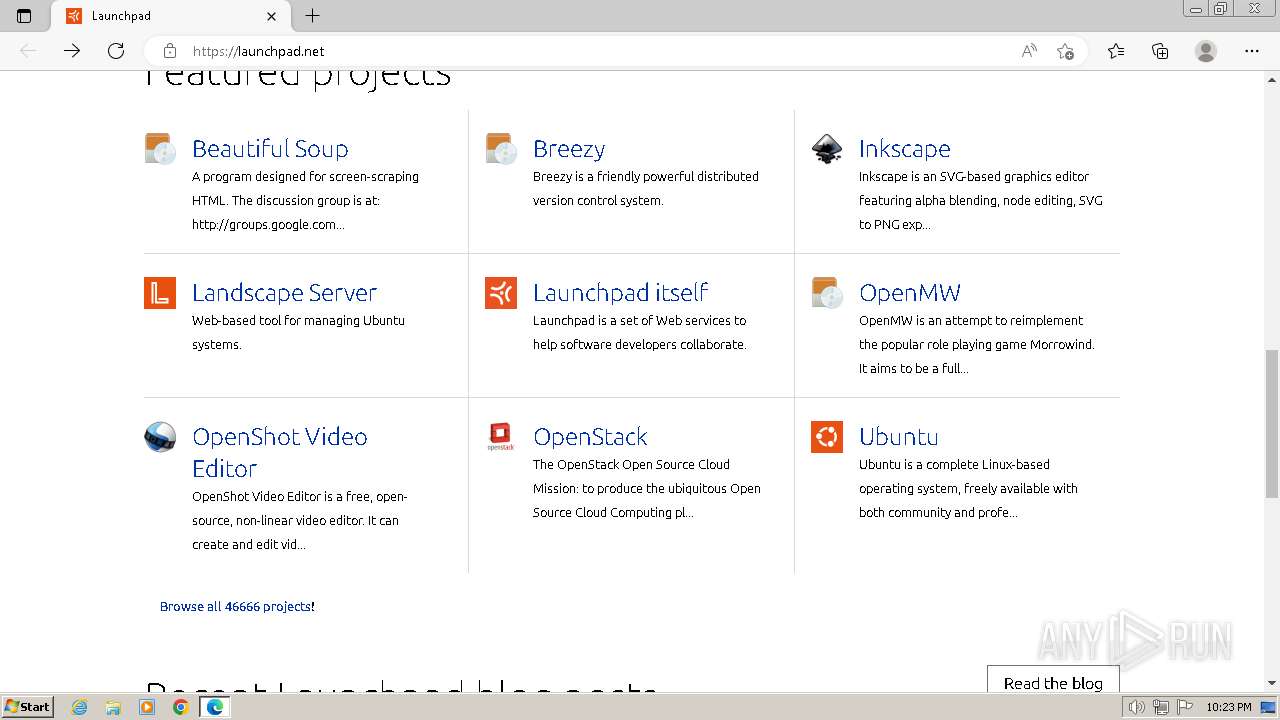Click the Ubuntu description text
This screenshot has height=720, width=1280.
click(968, 488)
